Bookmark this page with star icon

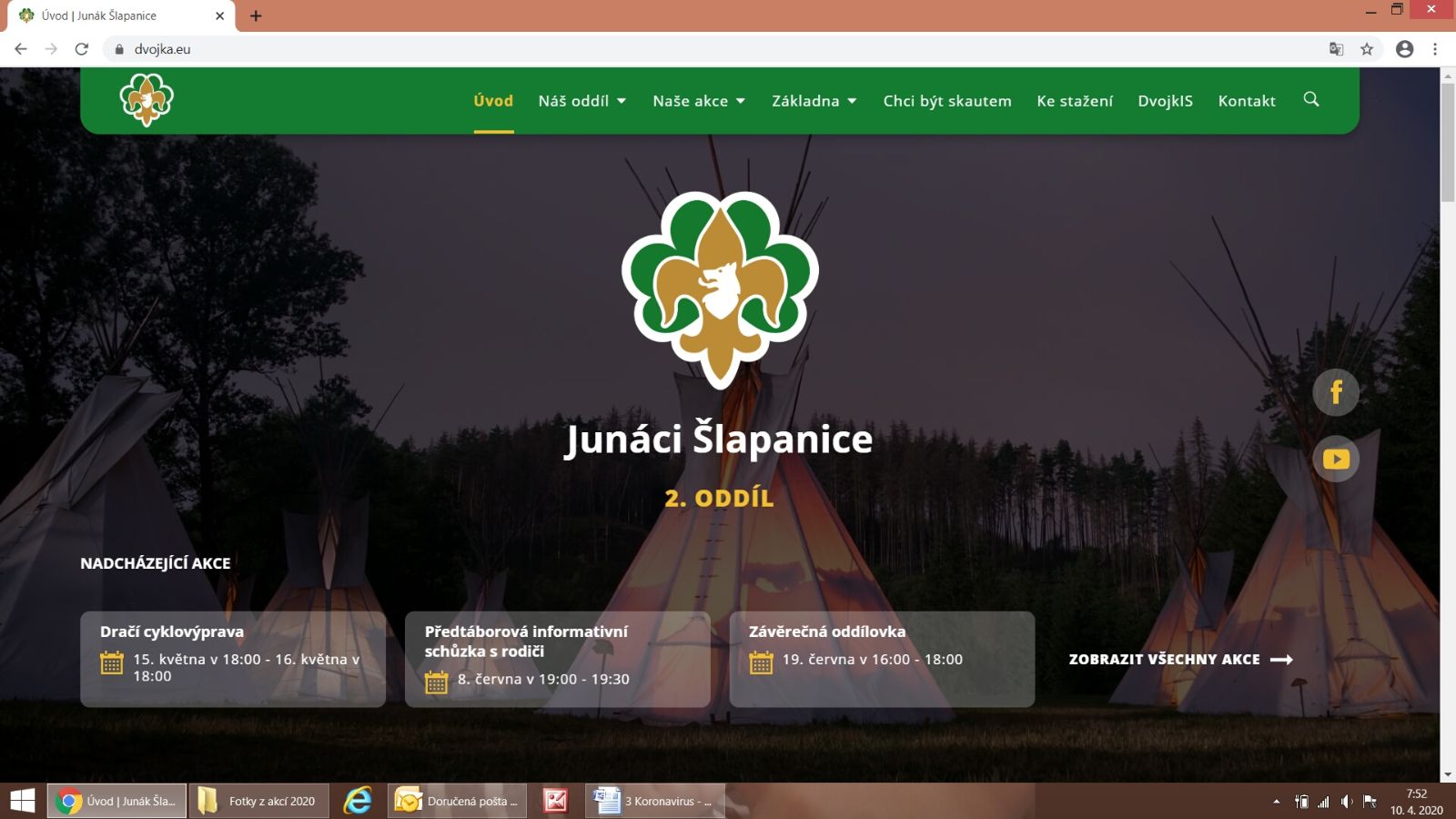point(1366,49)
